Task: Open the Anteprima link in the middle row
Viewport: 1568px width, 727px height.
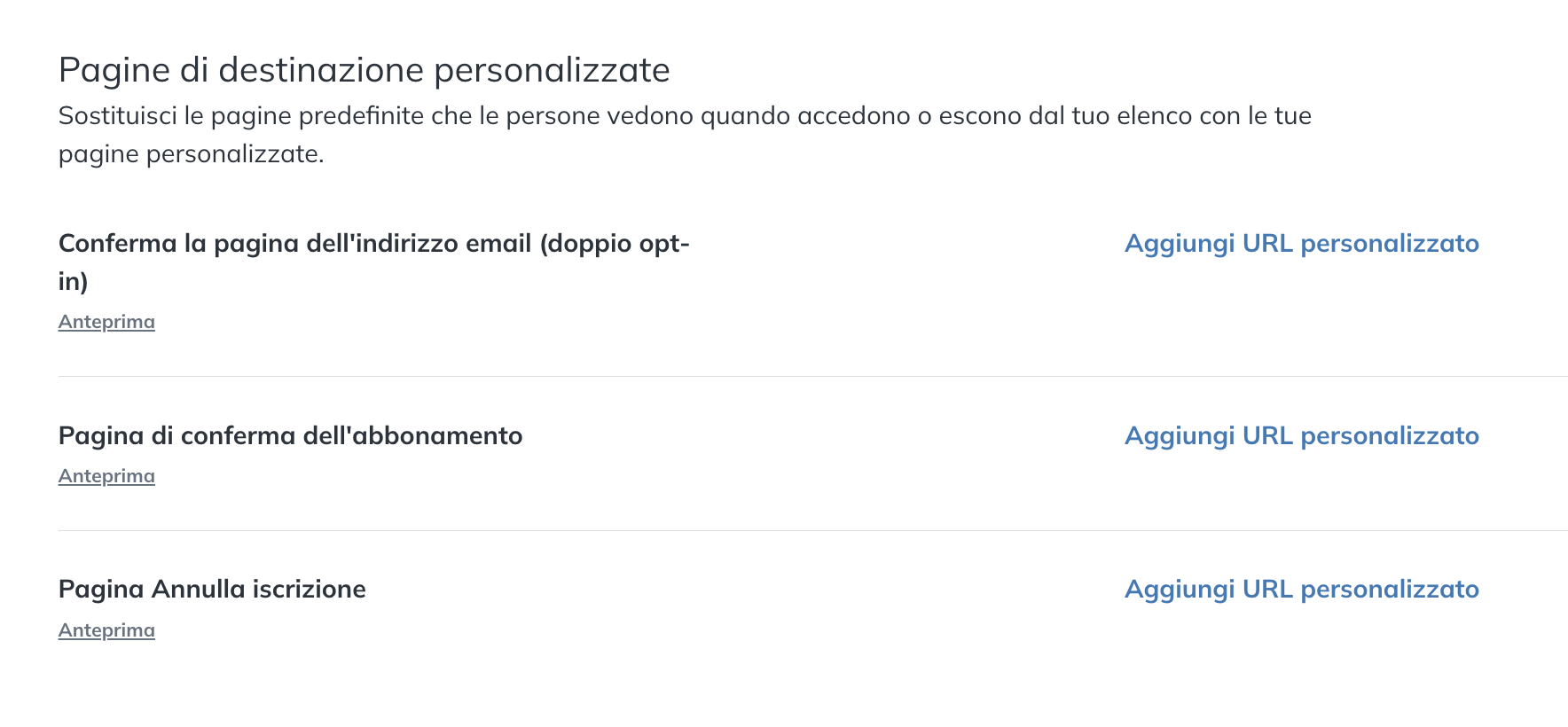Action: pyautogui.click(x=106, y=476)
